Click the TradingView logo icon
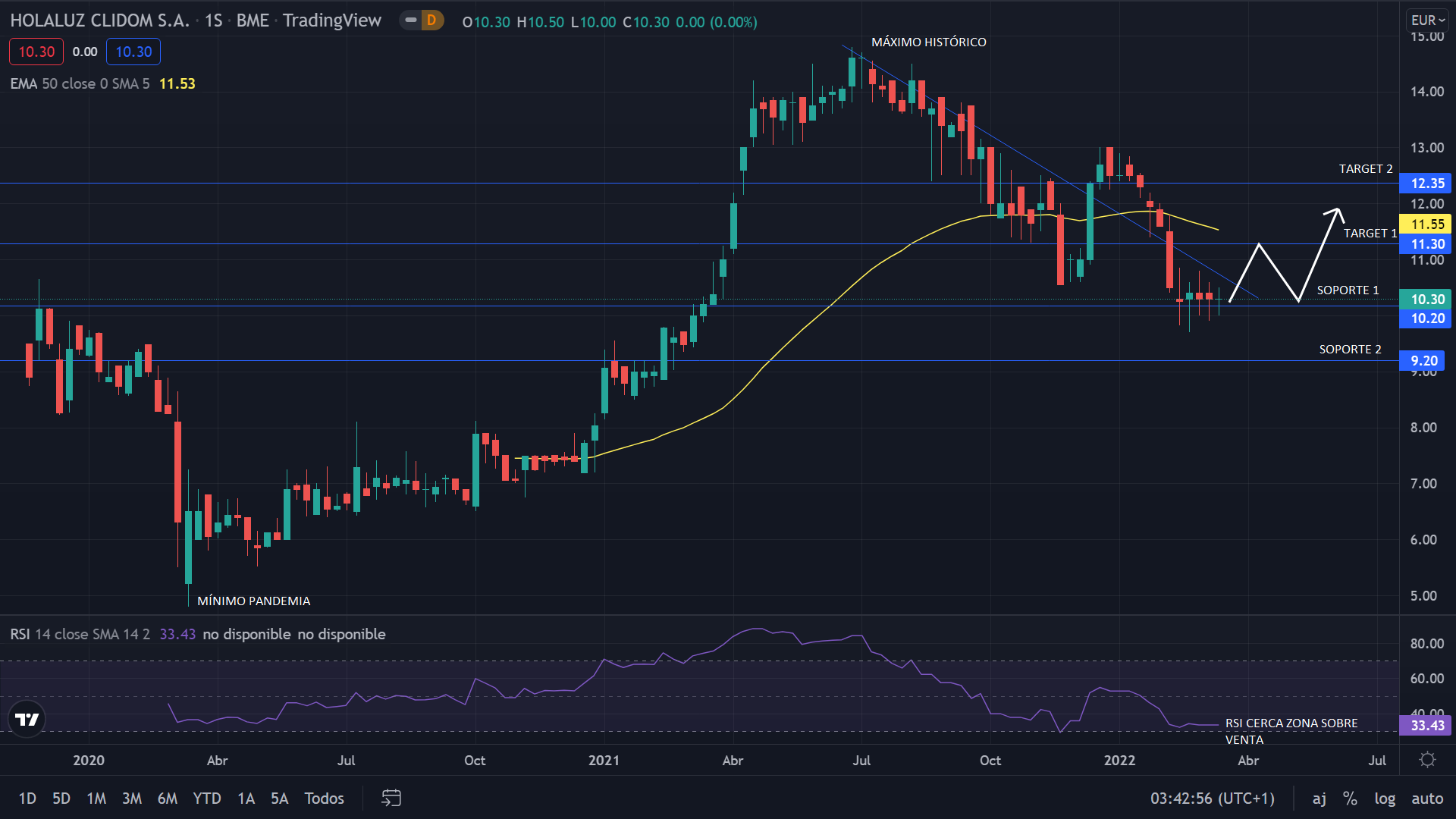Viewport: 1456px width, 819px height. point(27,719)
